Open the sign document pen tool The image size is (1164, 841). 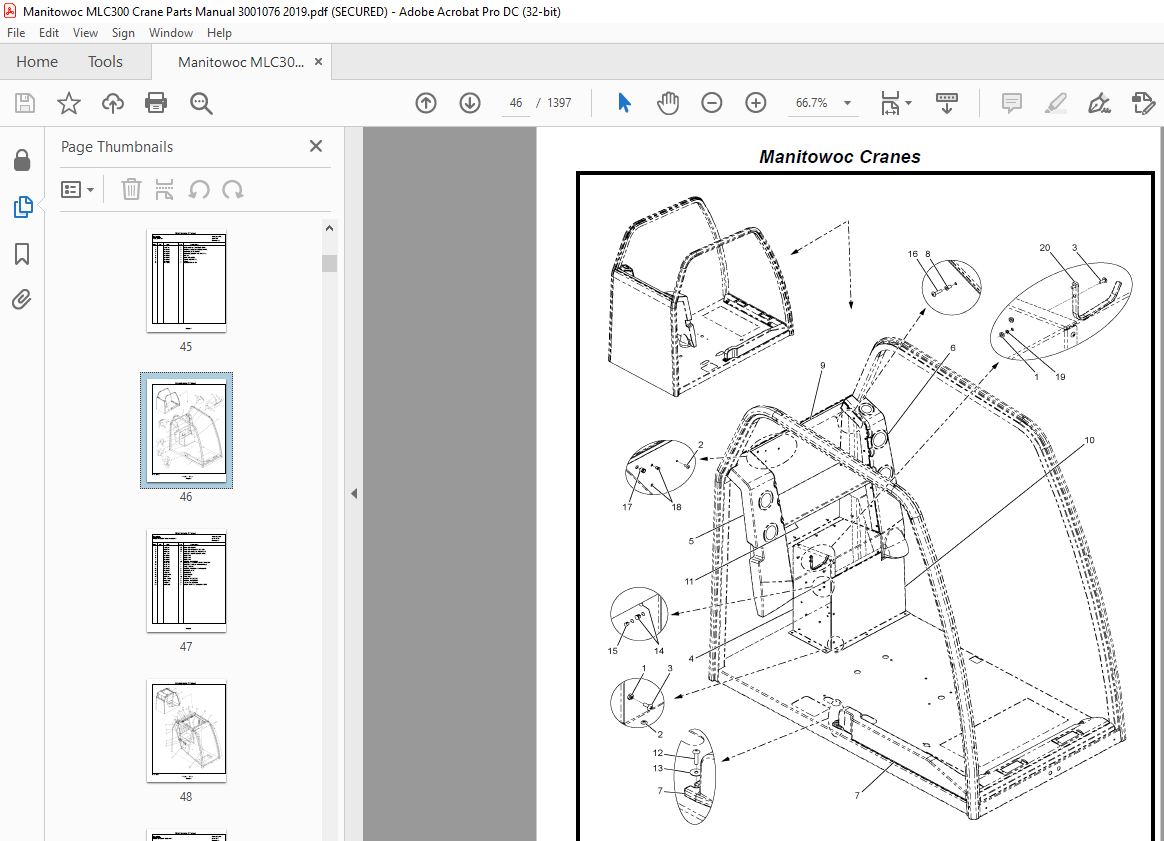(1099, 102)
